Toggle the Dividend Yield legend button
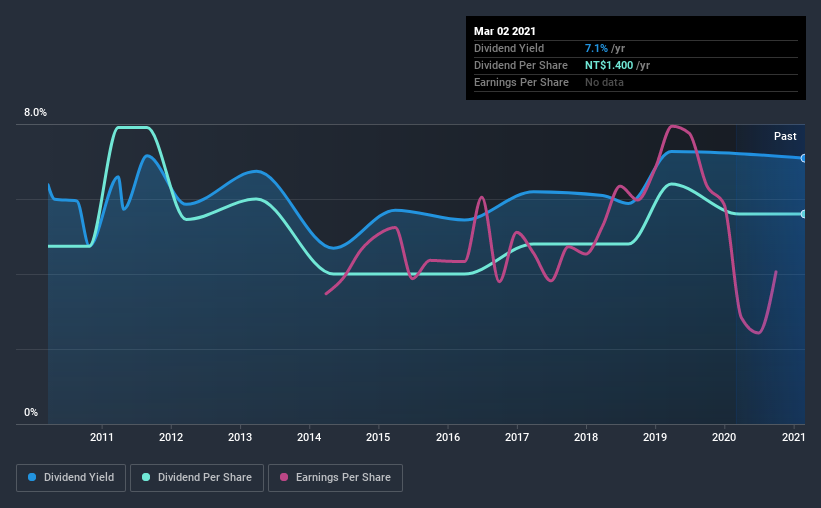 pos(71,478)
